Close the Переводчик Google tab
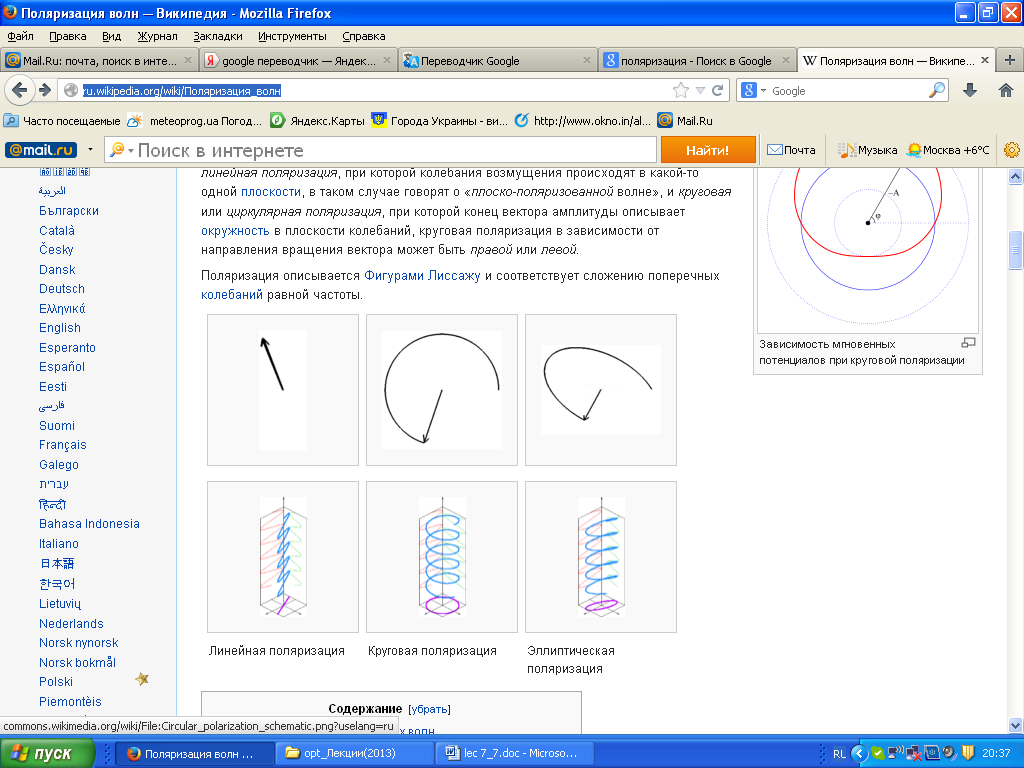Viewport: 1024px width, 768px height. [x=586, y=60]
